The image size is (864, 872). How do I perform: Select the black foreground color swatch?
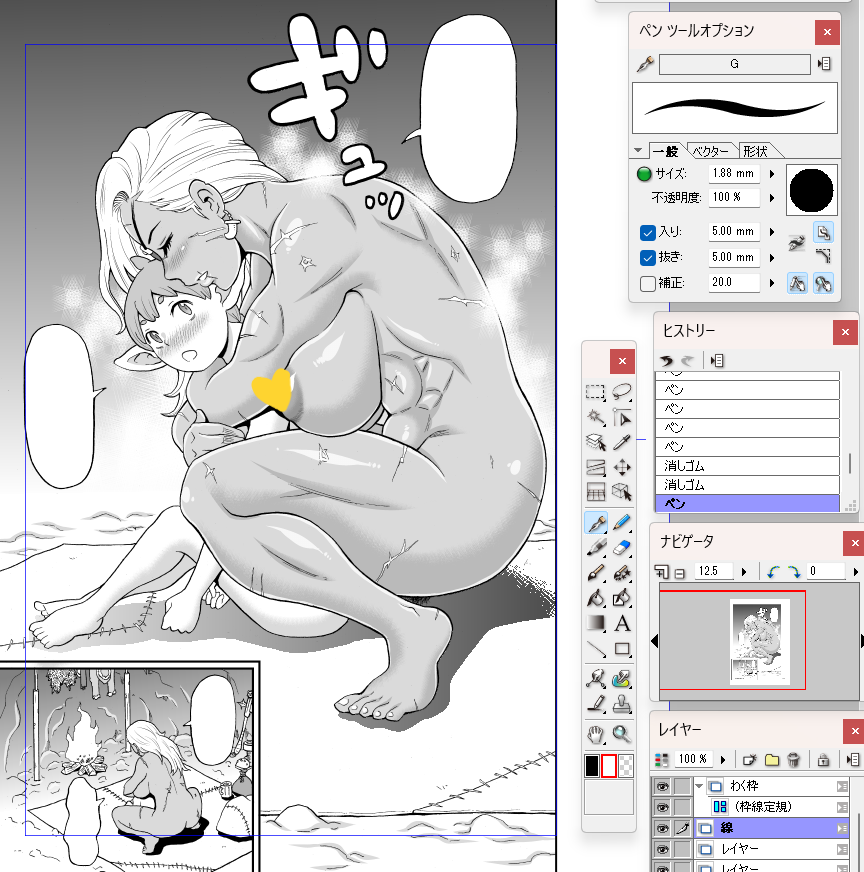coord(592,766)
